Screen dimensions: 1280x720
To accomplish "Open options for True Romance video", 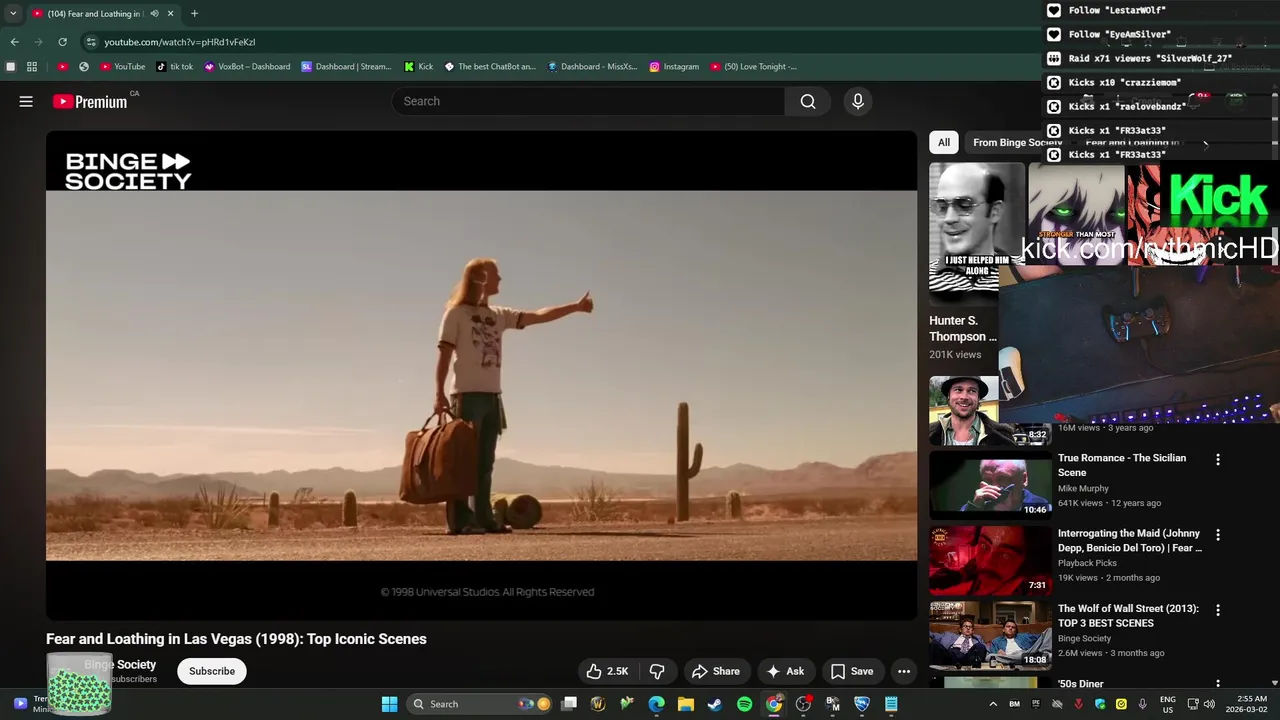I will 1218,460.
